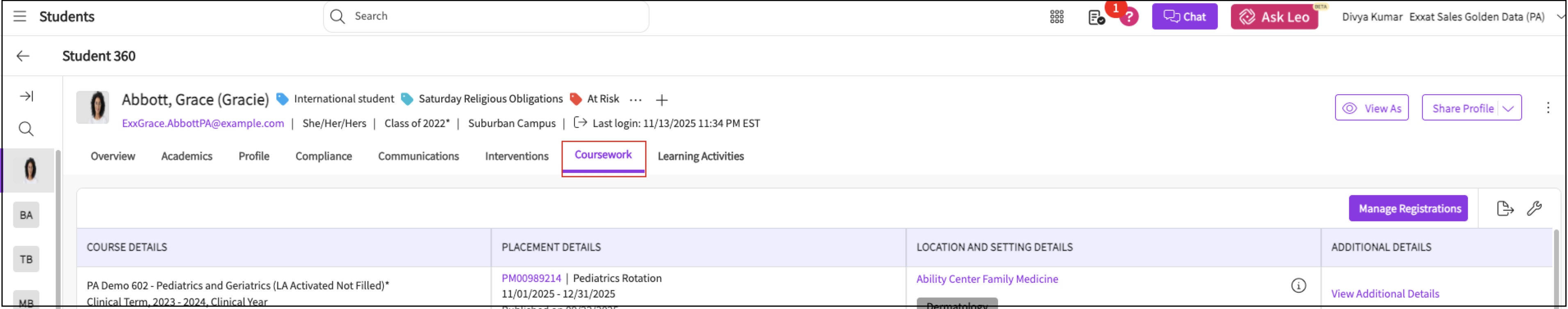
Task: Open the wrench settings icon
Action: (1534, 209)
